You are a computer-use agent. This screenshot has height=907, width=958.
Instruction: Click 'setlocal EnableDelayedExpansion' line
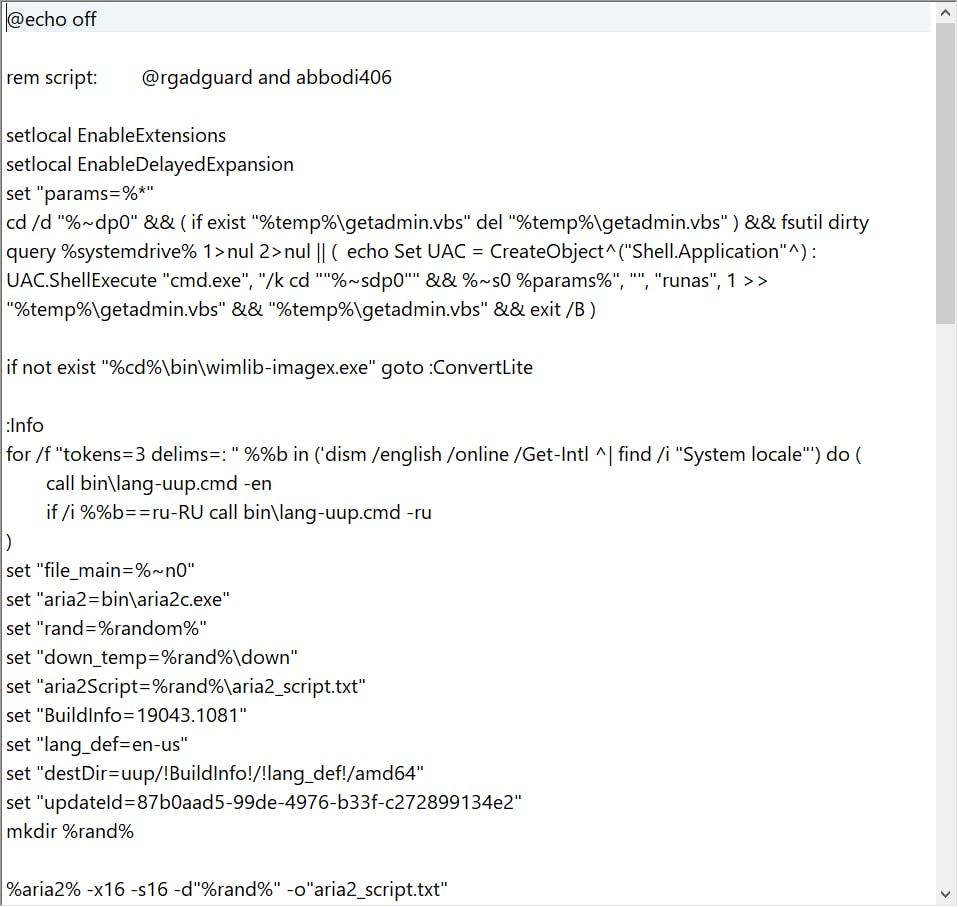pos(150,165)
